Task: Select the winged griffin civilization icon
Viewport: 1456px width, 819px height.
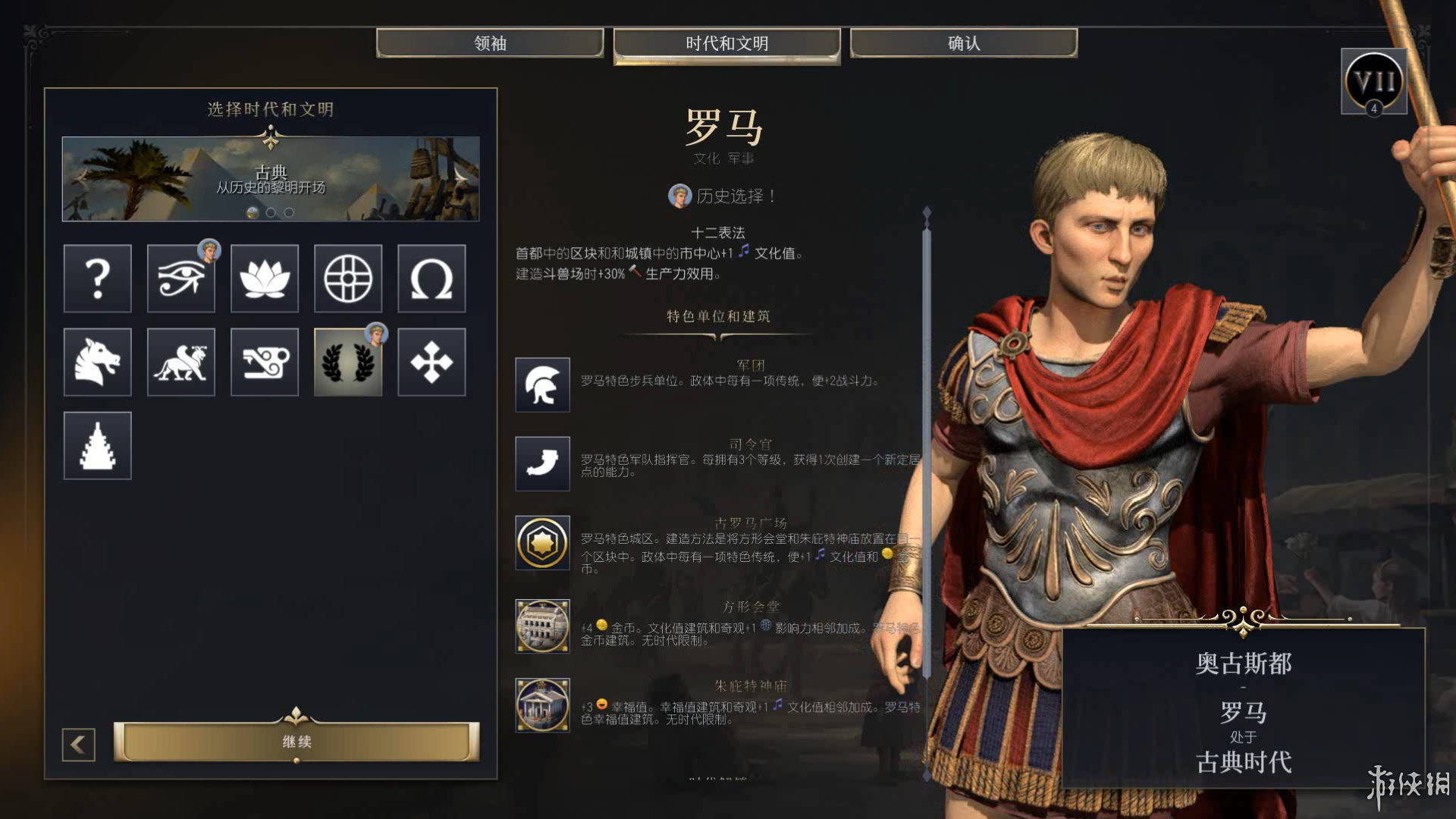Action: pyautogui.click(x=180, y=362)
